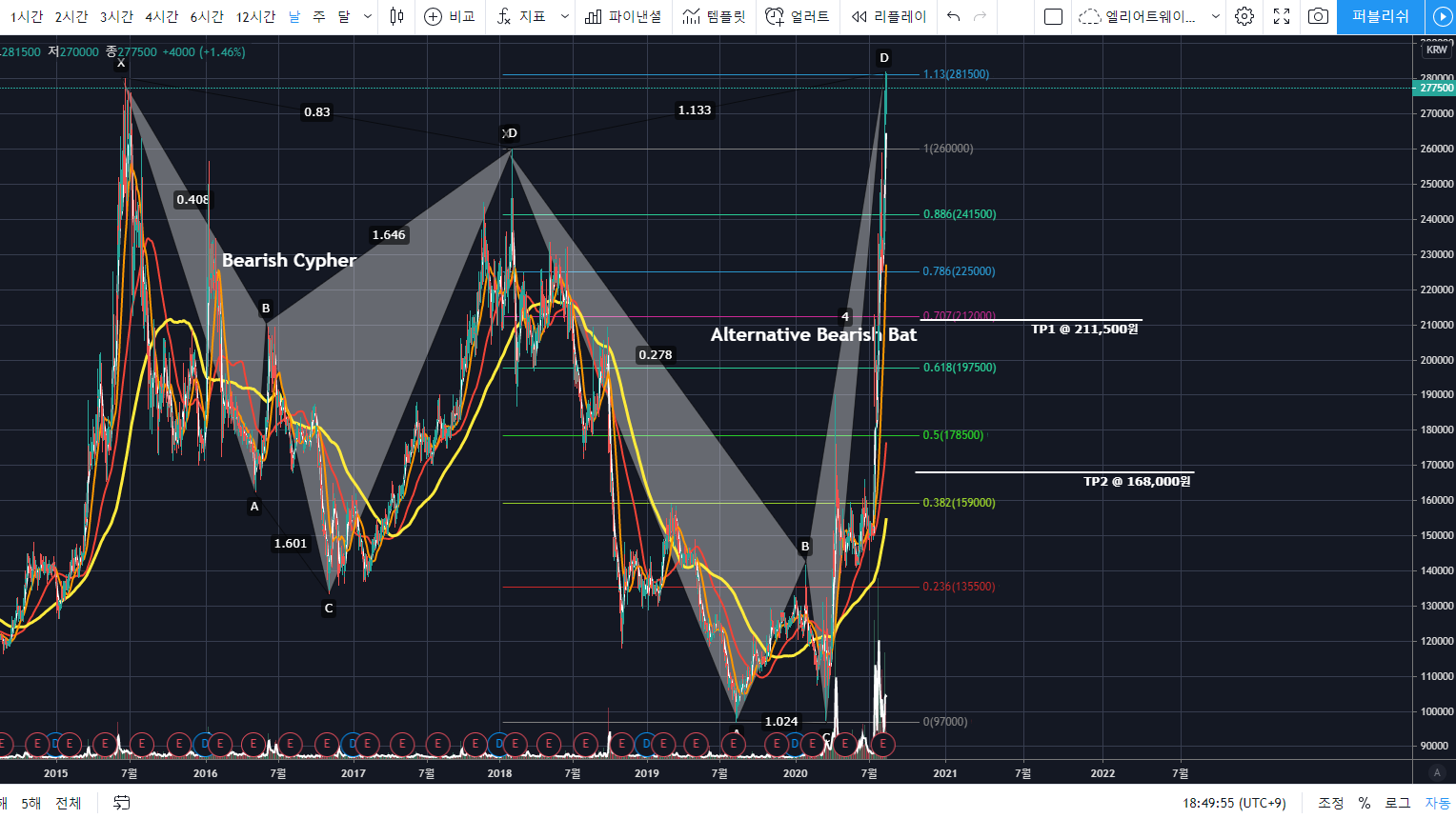Screen dimensions: 1456x819
Task: Enter fullscreen mode
Action: tap(1282, 16)
